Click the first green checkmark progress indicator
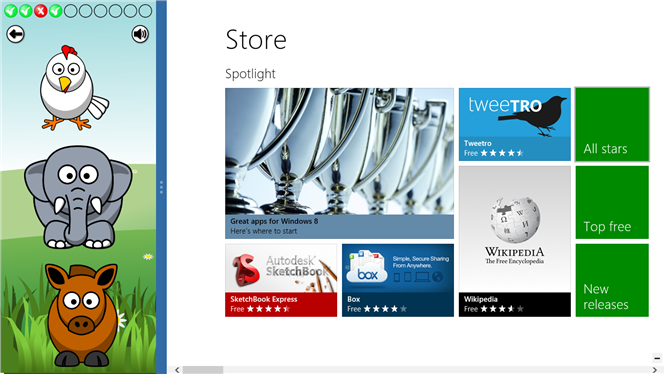This screenshot has height=374, width=665. coord(11,11)
